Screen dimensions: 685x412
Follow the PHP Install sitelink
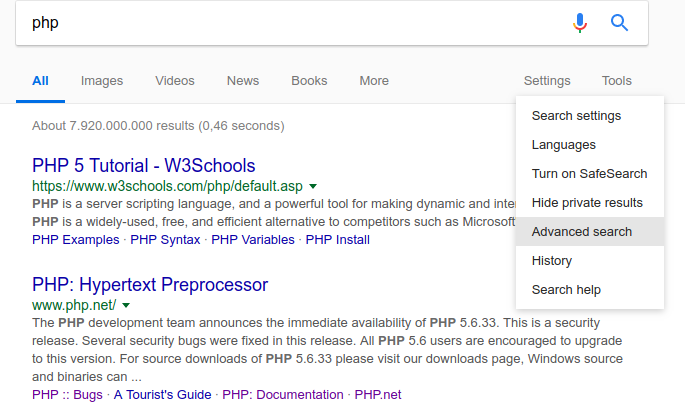(x=338, y=240)
